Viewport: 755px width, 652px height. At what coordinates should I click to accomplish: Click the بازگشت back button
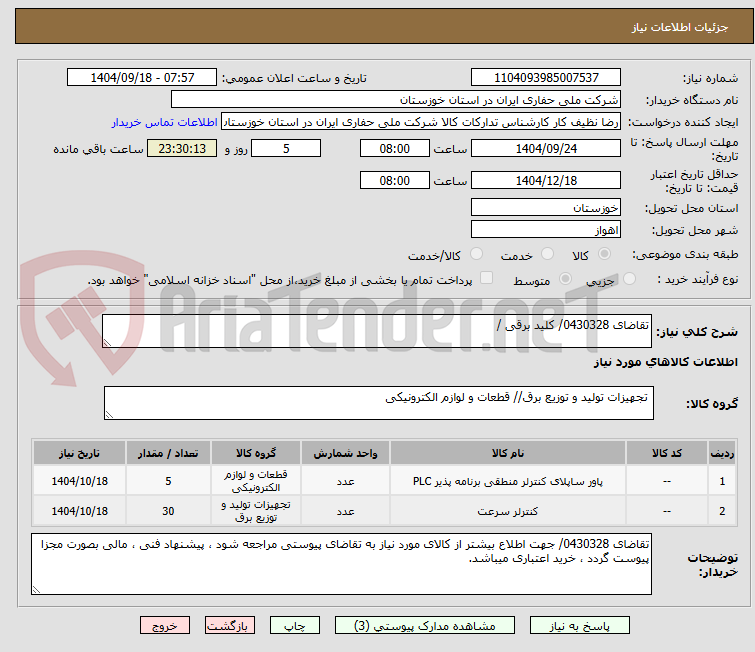coord(229,626)
